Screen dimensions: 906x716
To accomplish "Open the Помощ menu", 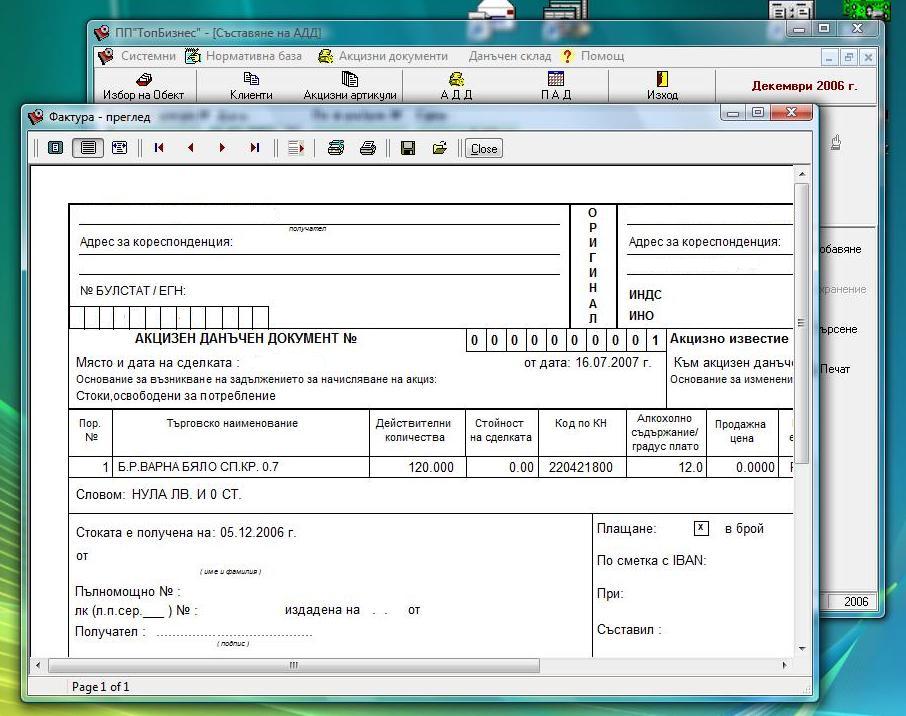I will tap(602, 56).
